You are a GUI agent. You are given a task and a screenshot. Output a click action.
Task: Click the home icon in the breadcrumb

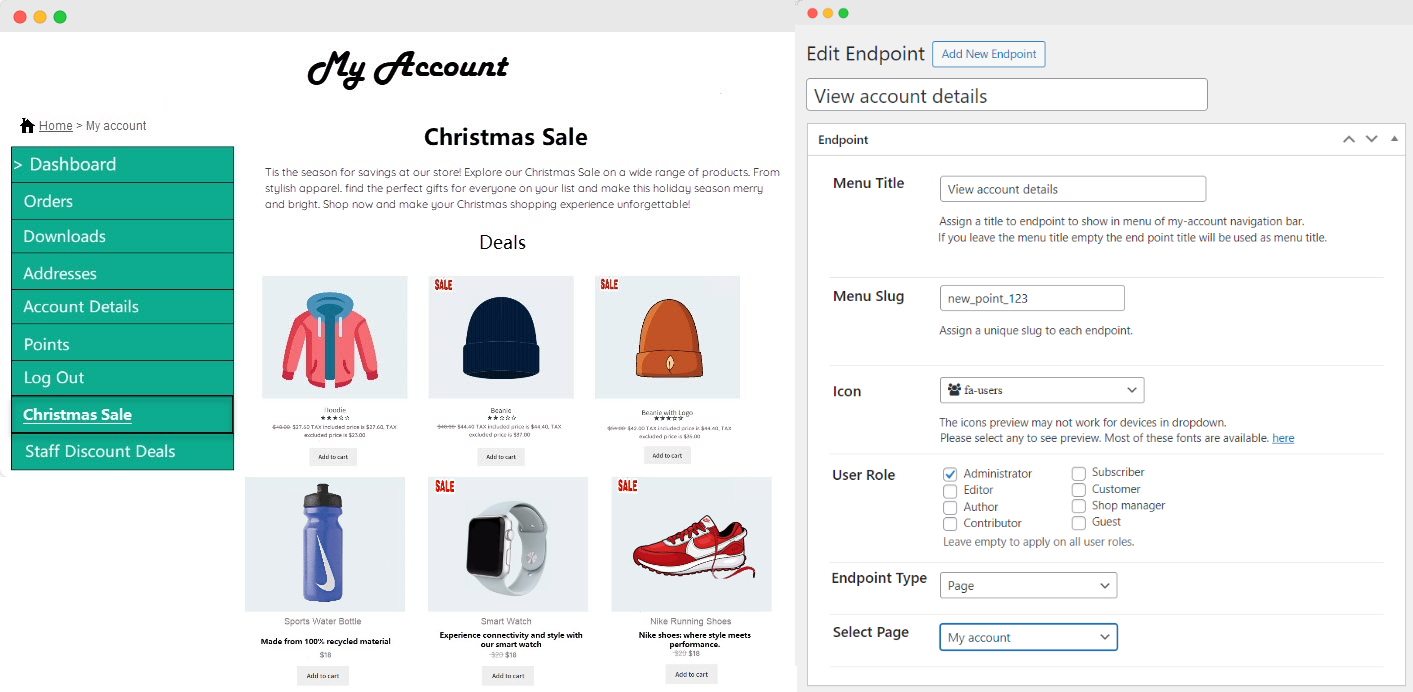pos(27,125)
